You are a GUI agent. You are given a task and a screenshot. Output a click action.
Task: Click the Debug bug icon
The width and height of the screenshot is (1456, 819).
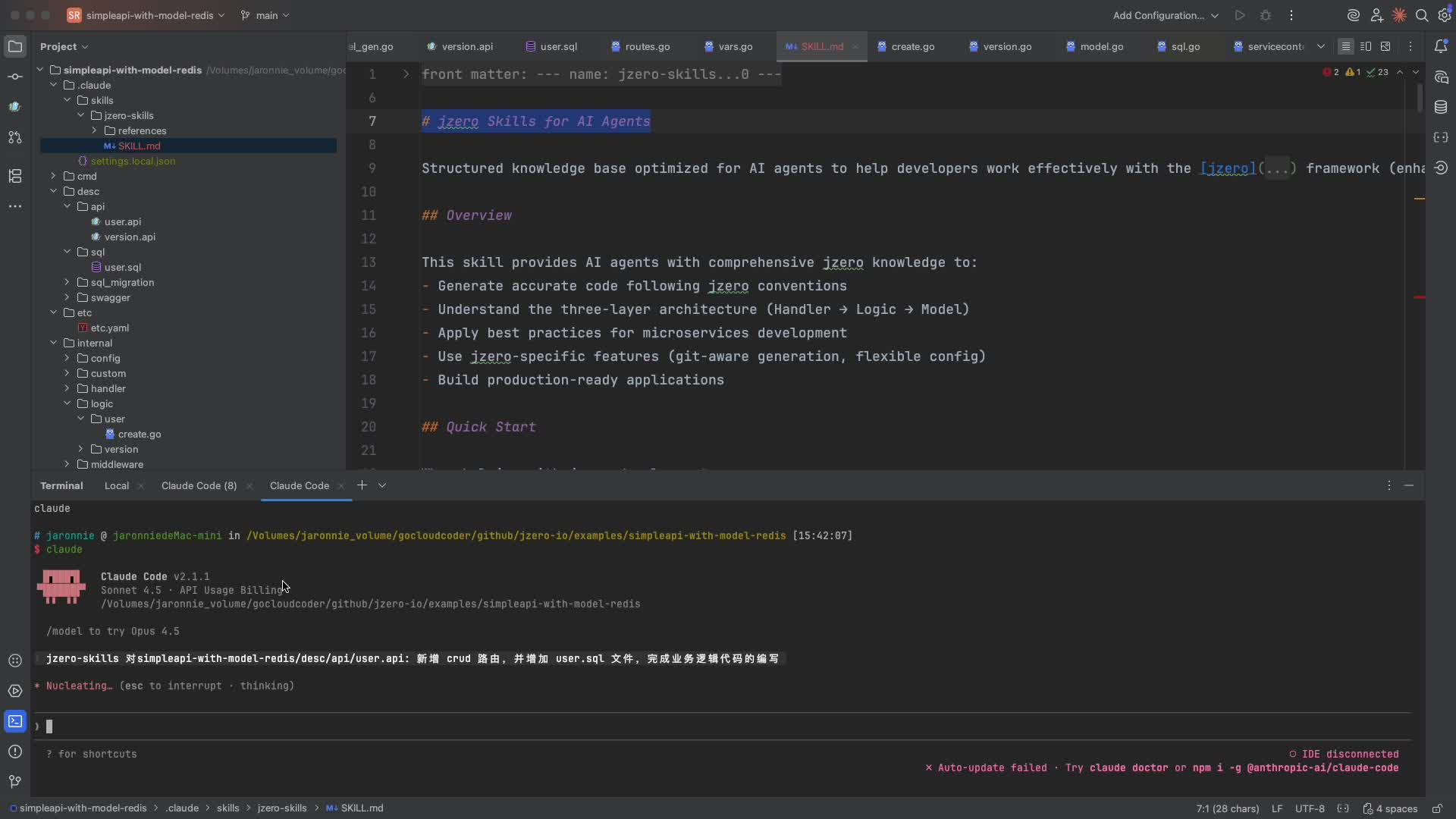click(1266, 15)
